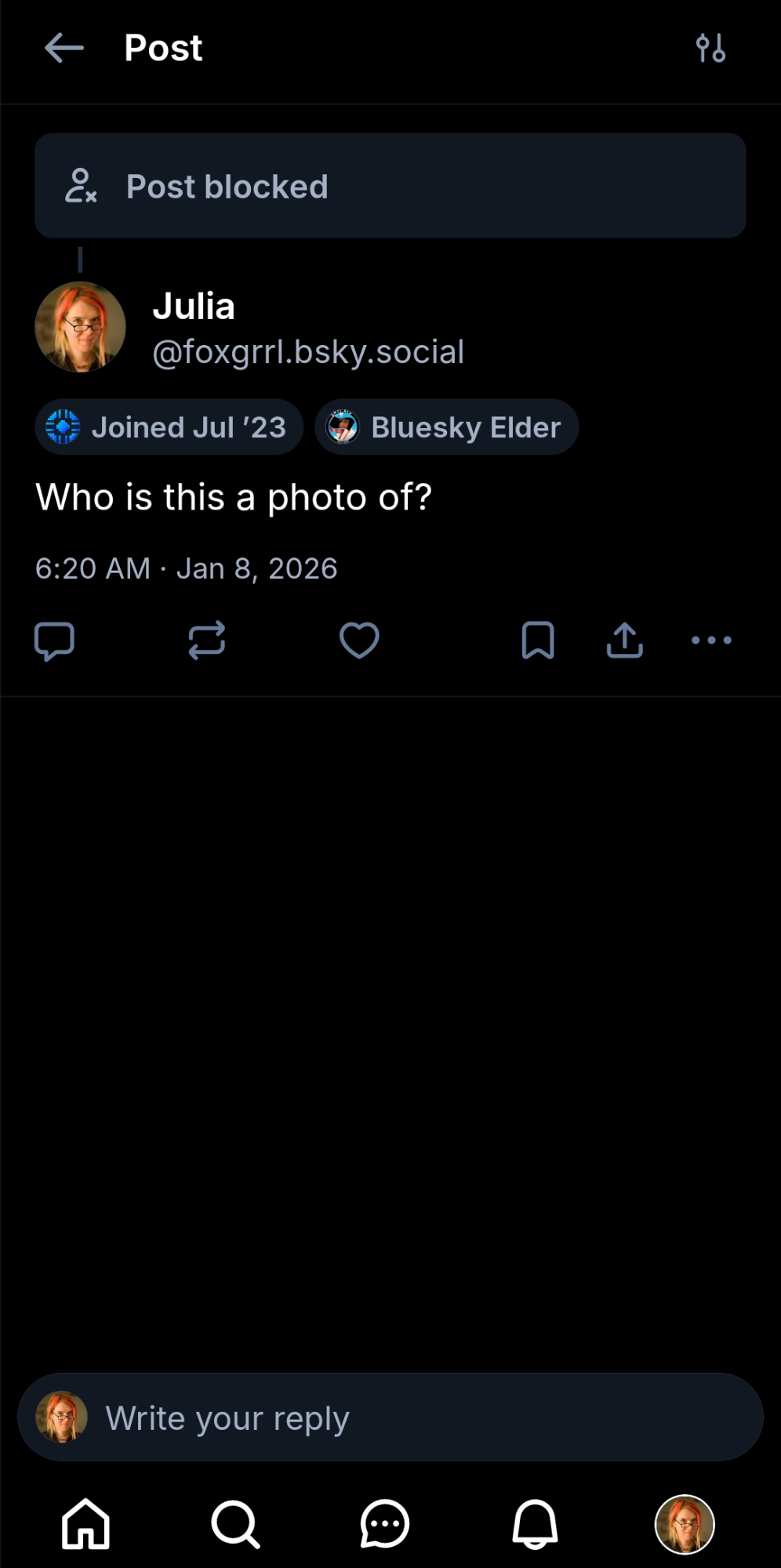Go back using the arrow icon
Viewport: 781px width, 1568px height.
coord(64,49)
